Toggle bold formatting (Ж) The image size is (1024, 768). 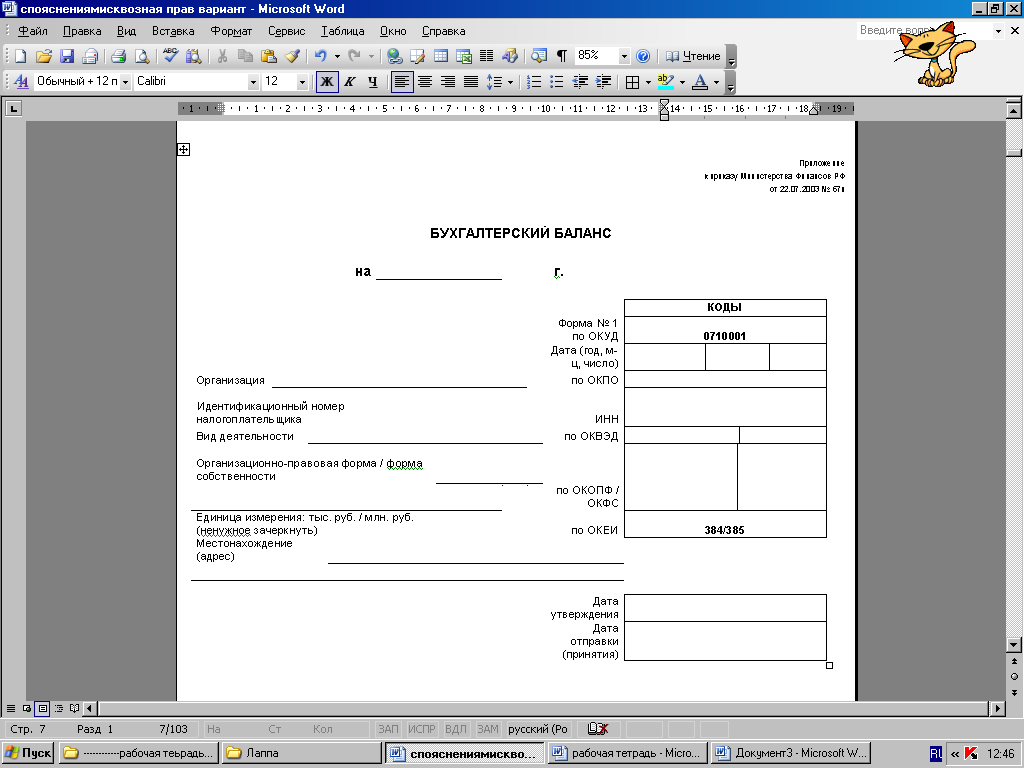327,82
